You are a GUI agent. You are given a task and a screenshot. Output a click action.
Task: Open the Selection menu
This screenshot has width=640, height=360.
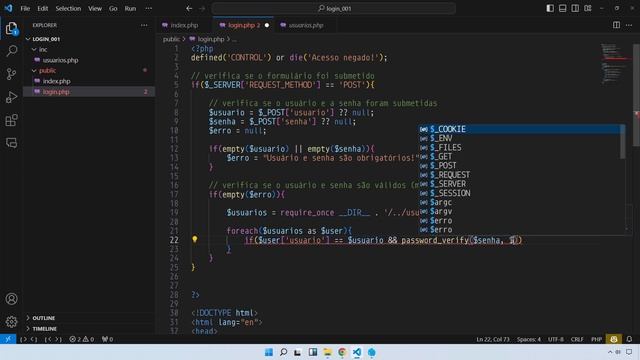tap(68, 8)
